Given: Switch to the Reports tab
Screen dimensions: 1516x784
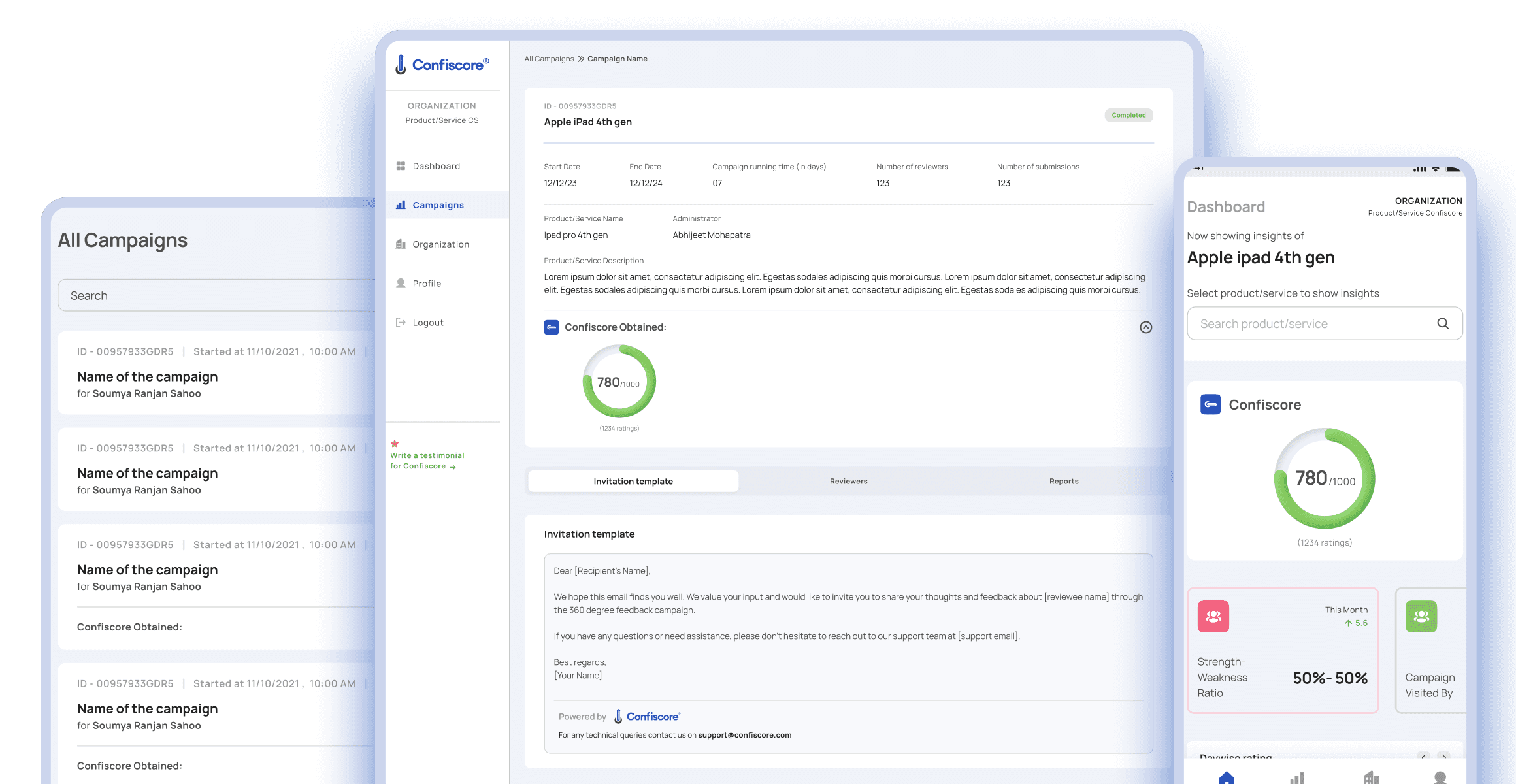Looking at the screenshot, I should pos(1063,482).
